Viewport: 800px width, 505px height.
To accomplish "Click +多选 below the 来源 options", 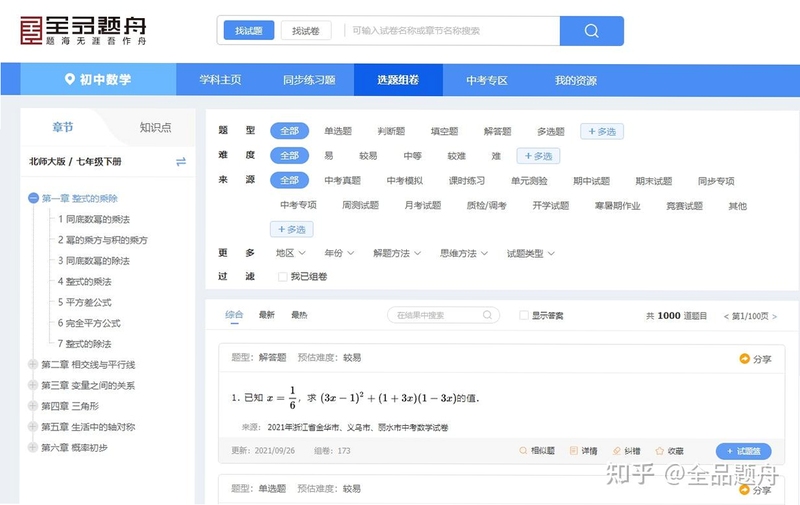I will coord(291,229).
